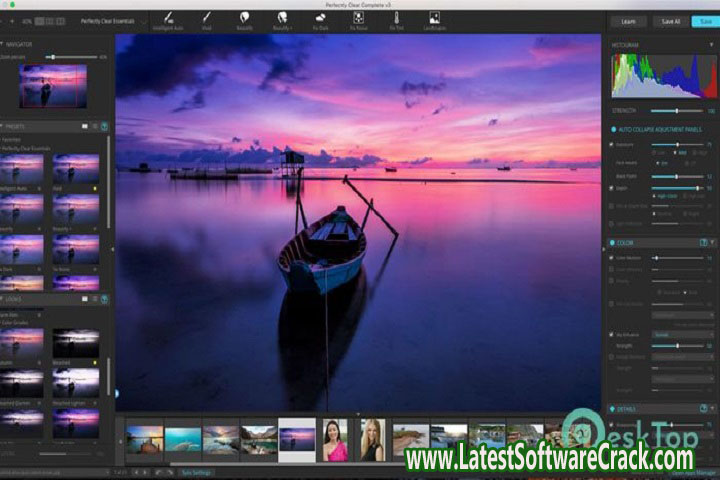
Task: Click the Fix Noise preset icon
Action: click(x=359, y=18)
